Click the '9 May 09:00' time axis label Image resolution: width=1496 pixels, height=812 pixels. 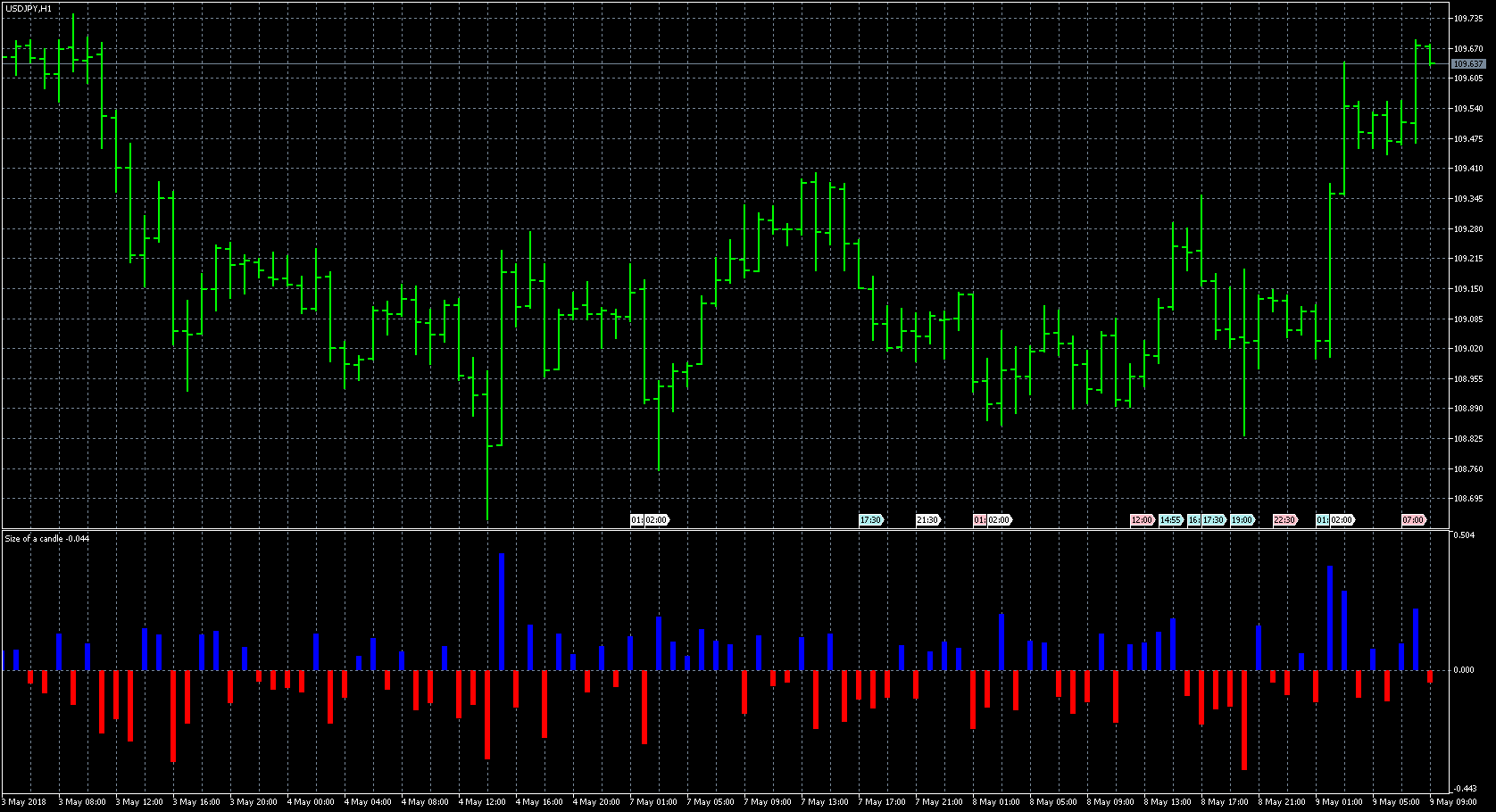coord(1453,802)
